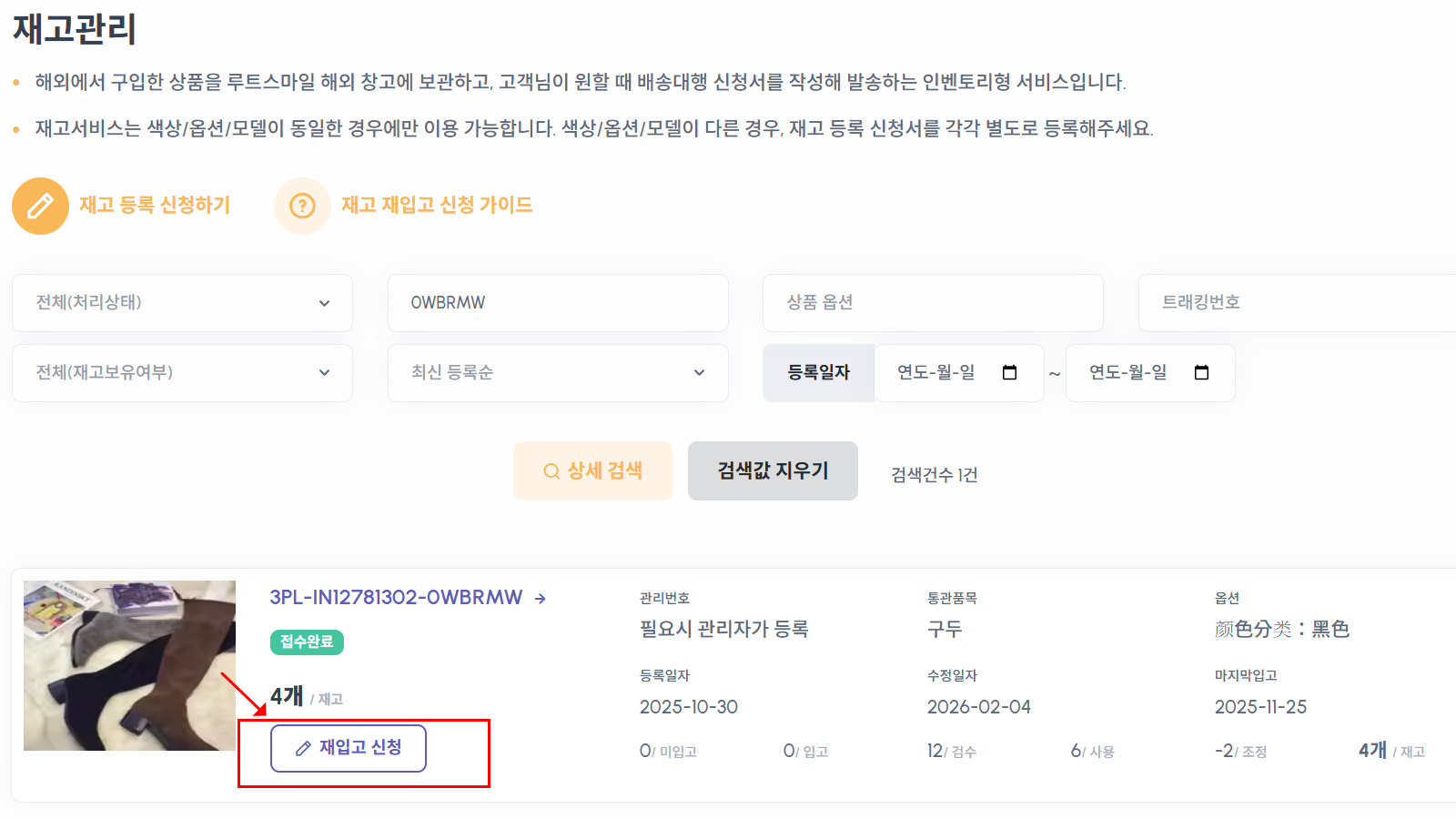Open the 3PL-IN12781302-OWBRMW item link
1456x819 pixels.
click(x=396, y=598)
